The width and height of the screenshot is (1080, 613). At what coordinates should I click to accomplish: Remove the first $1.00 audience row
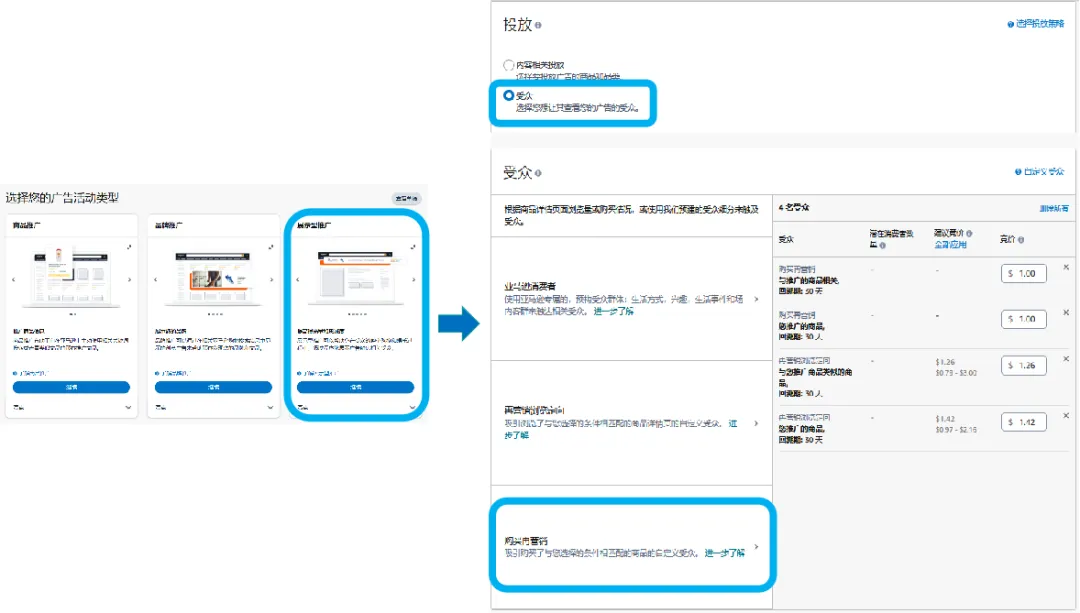(x=1066, y=267)
